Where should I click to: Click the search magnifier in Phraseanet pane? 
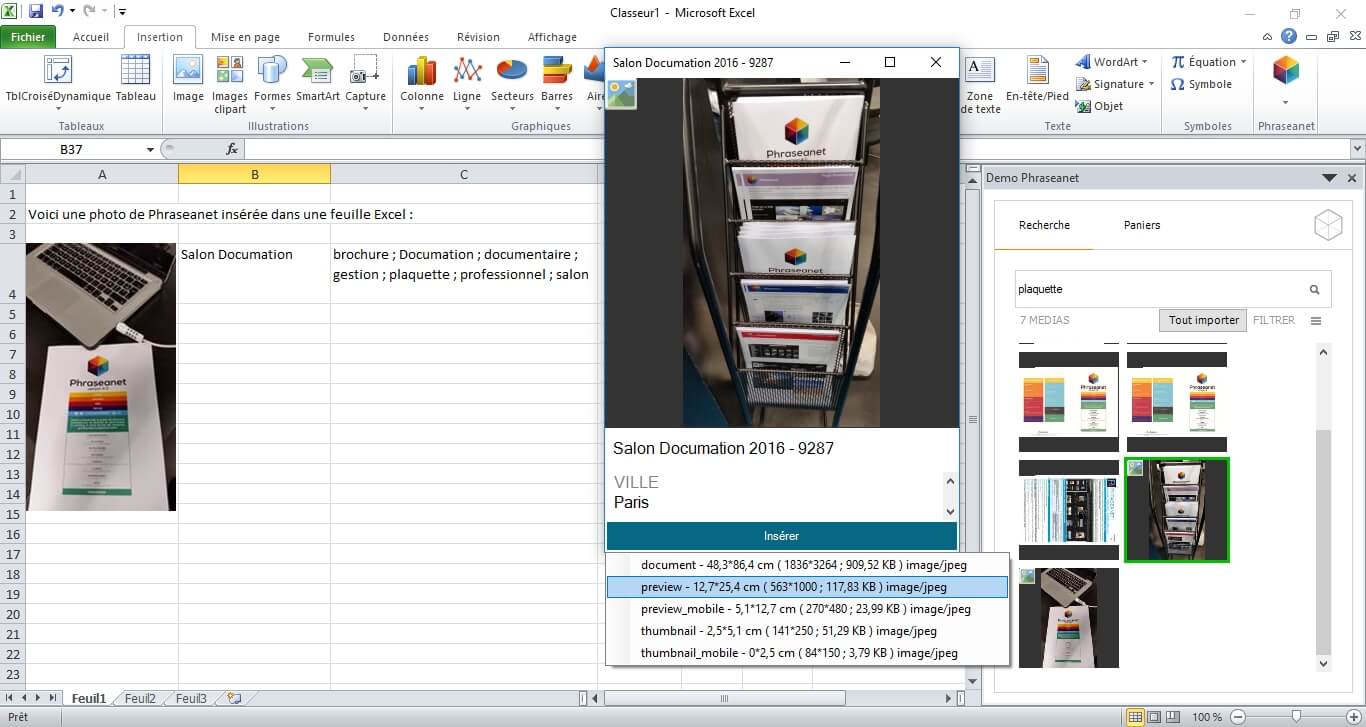point(1315,290)
